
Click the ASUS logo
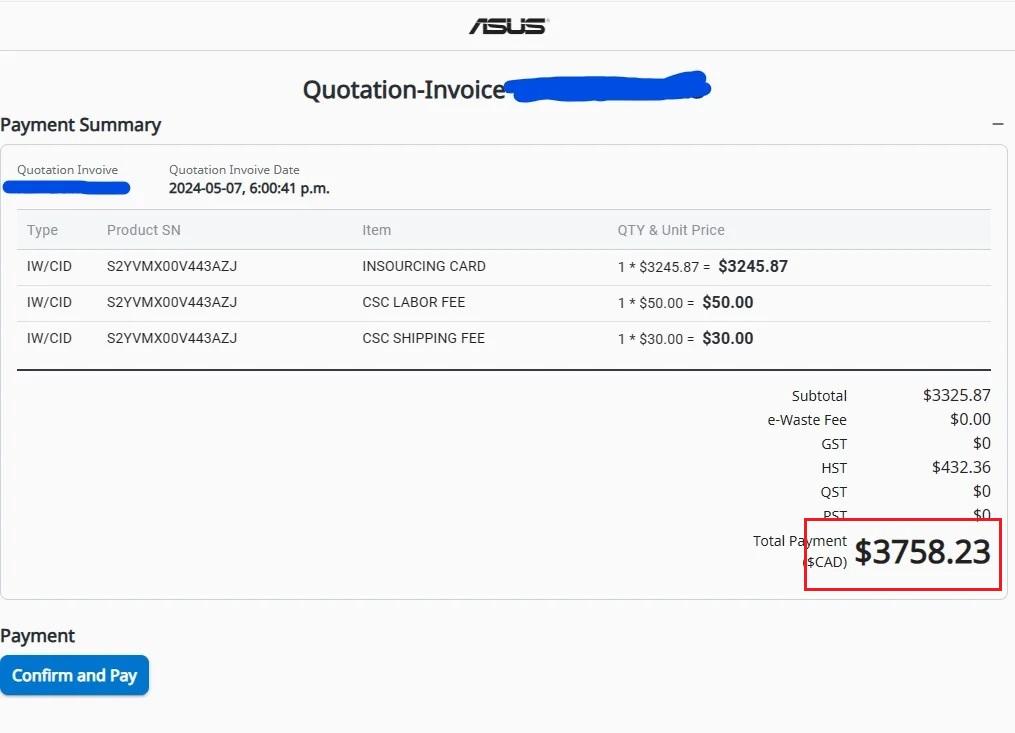coord(508,25)
